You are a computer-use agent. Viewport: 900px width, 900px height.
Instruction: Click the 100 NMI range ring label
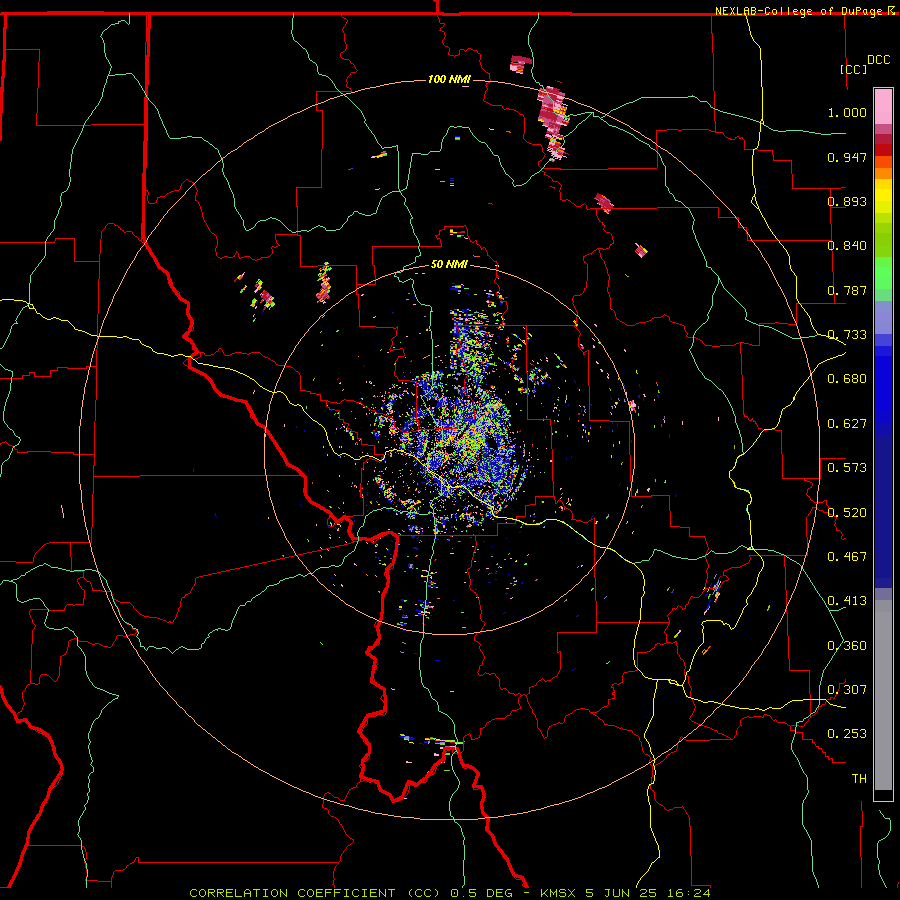point(449,79)
